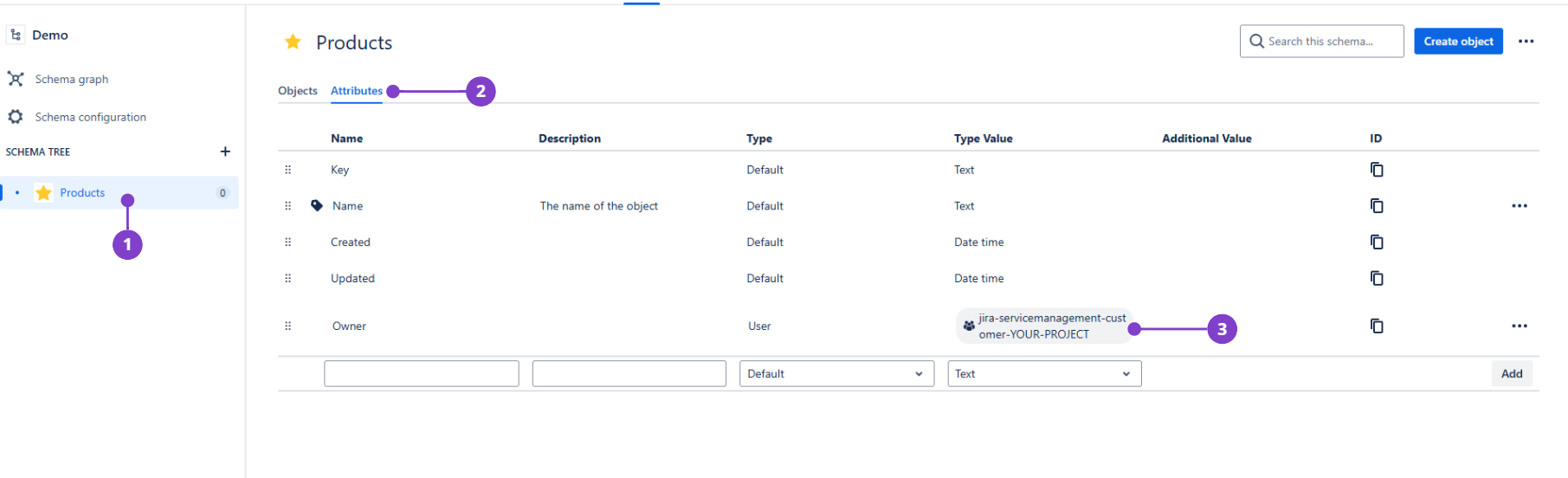The image size is (1568, 478).
Task: Click the Description column header
Action: click(x=570, y=139)
